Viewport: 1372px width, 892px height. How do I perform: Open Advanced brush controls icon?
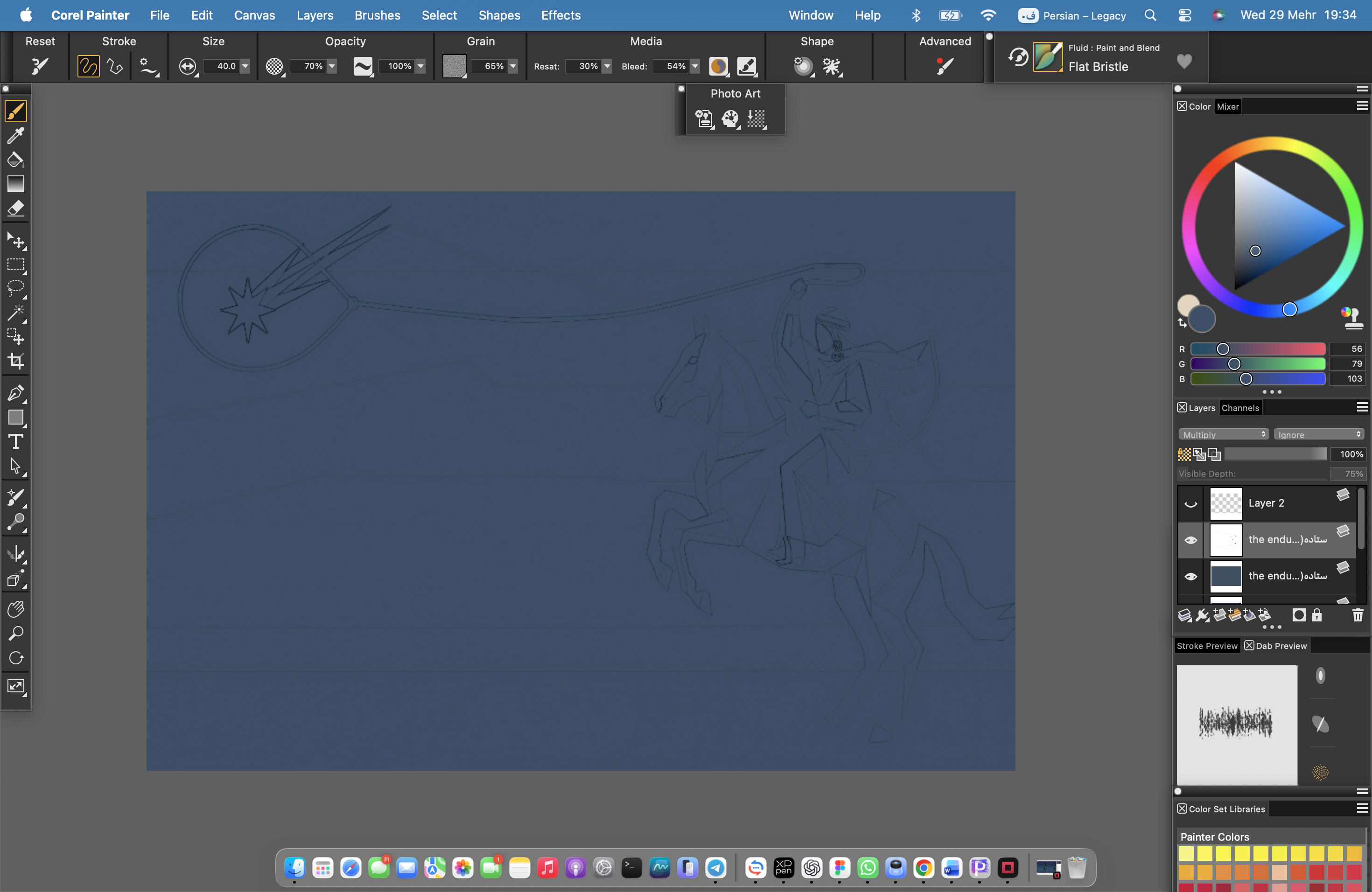944,66
